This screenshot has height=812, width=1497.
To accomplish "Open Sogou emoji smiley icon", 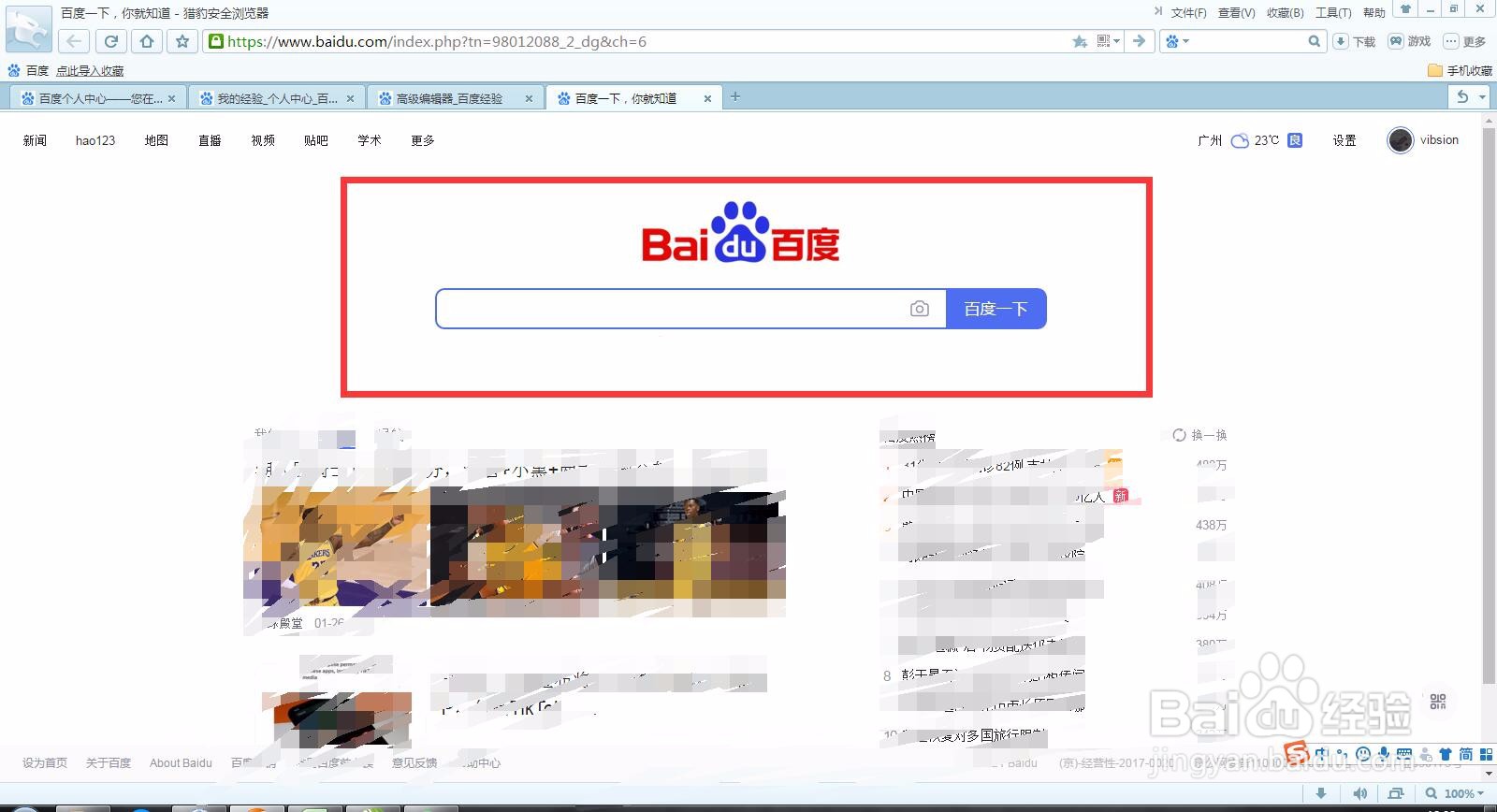I will pos(1363,754).
